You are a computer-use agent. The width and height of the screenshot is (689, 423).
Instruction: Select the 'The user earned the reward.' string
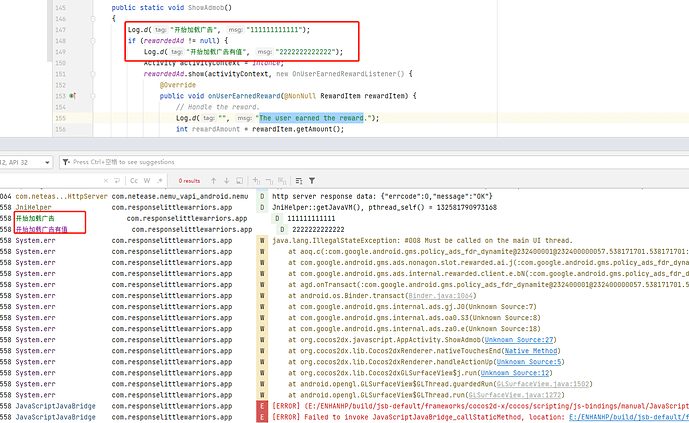[x=313, y=118]
